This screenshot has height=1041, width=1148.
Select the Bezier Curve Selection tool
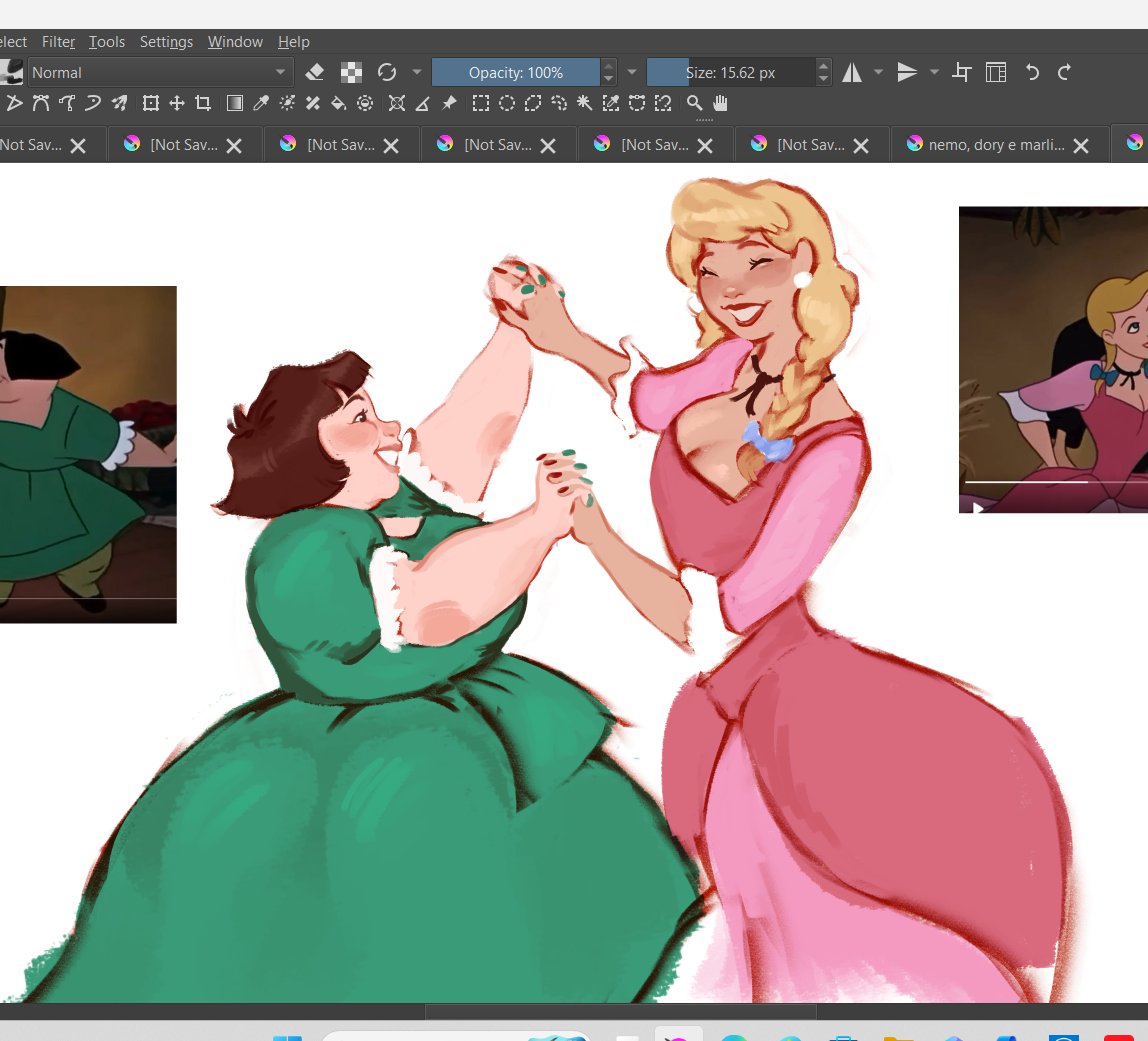637,103
